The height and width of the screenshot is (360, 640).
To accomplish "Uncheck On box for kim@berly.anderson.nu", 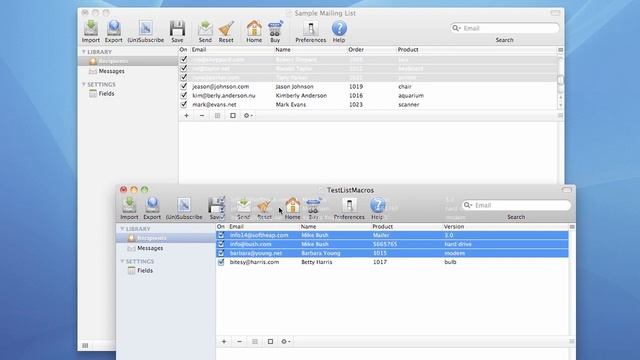I will [184, 96].
